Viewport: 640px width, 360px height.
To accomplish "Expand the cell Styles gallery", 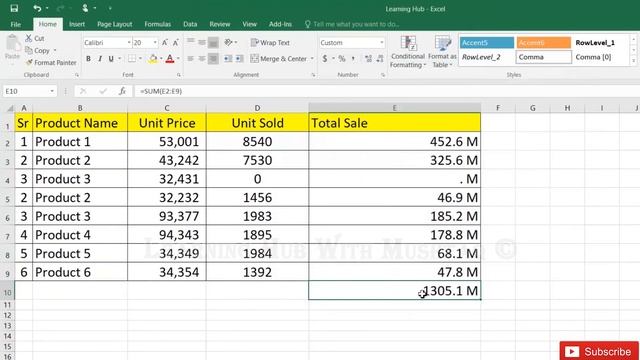I will click(633, 61).
